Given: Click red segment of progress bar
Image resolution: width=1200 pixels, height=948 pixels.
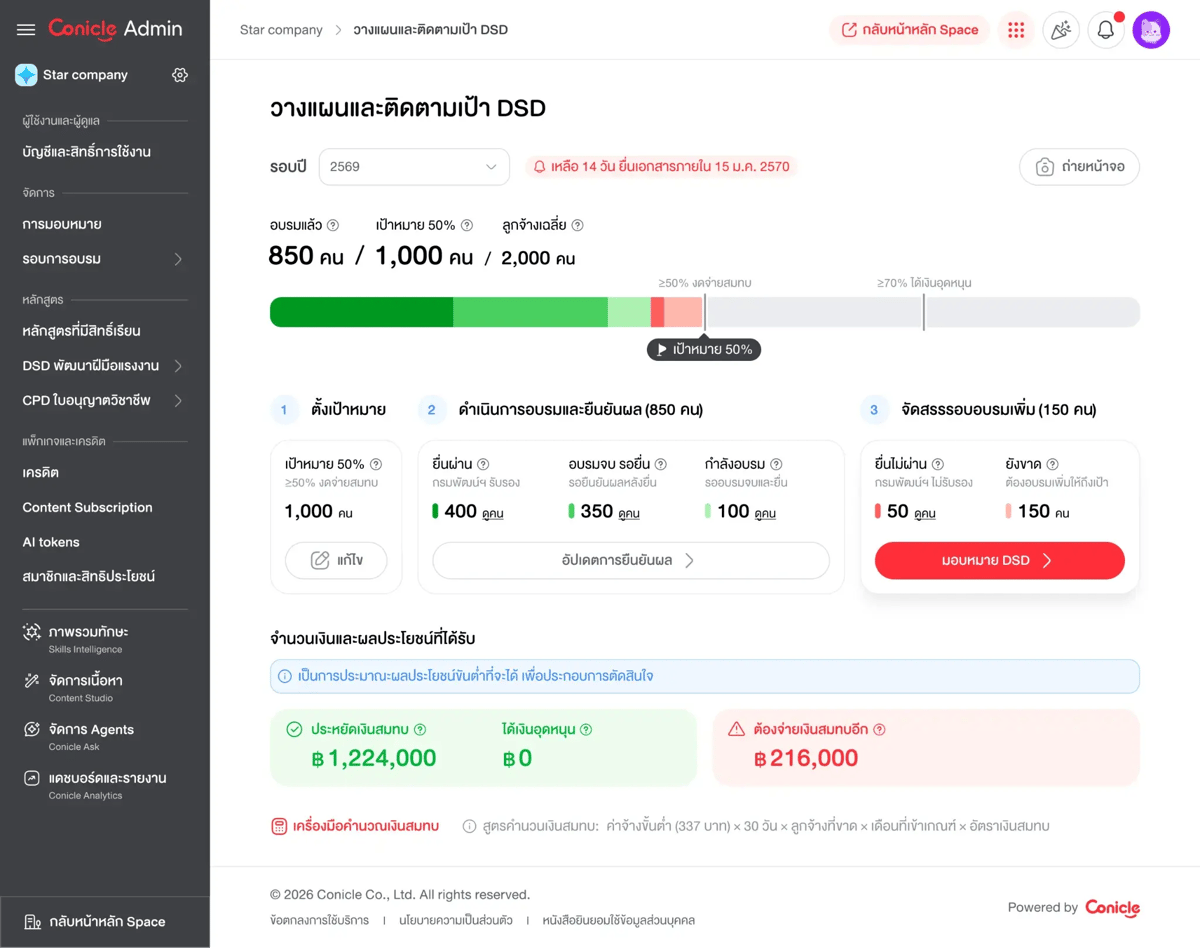Looking at the screenshot, I should (657, 312).
